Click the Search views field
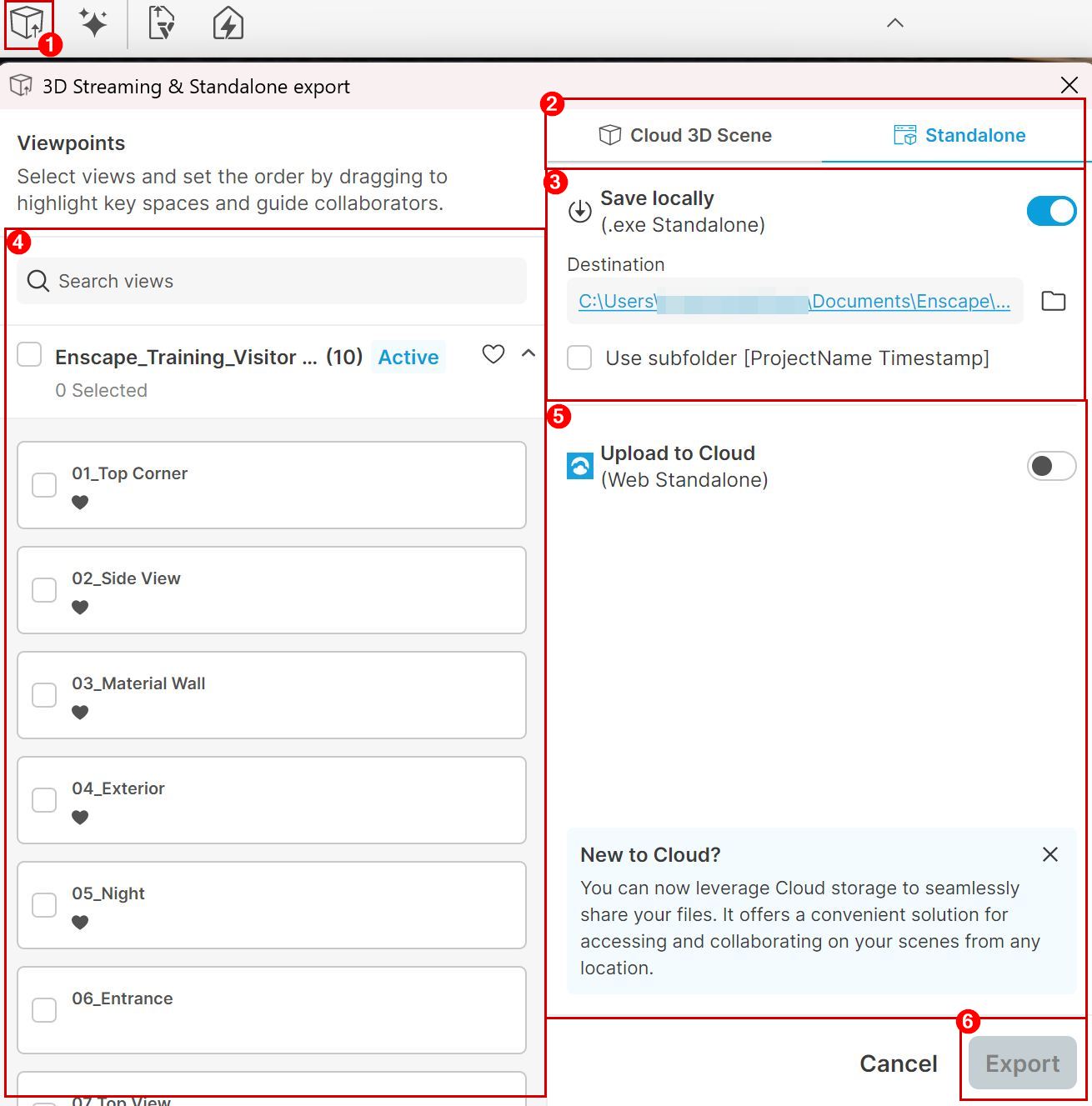Screen dimensions: 1092x1106 272,281
